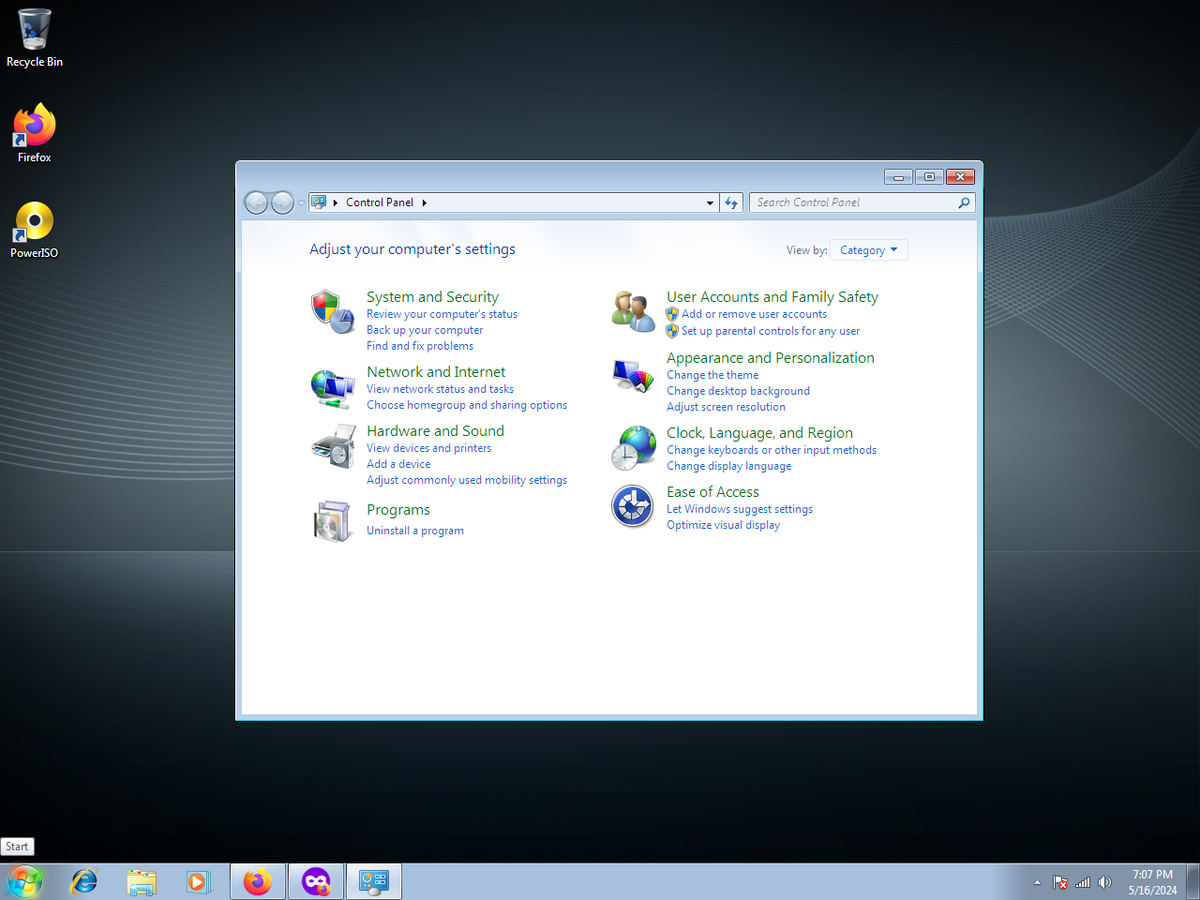Screen dimensions: 1200x900
Task: Click the volume speaker tray icon
Action: pyautogui.click(x=1104, y=882)
